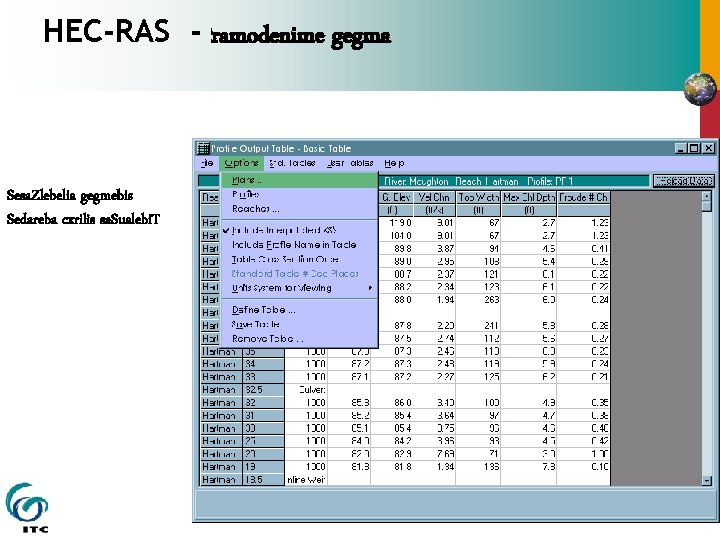This screenshot has width=720, height=540.
Task: Click the table scrollbar up arrow
Action: [x=707, y=196]
